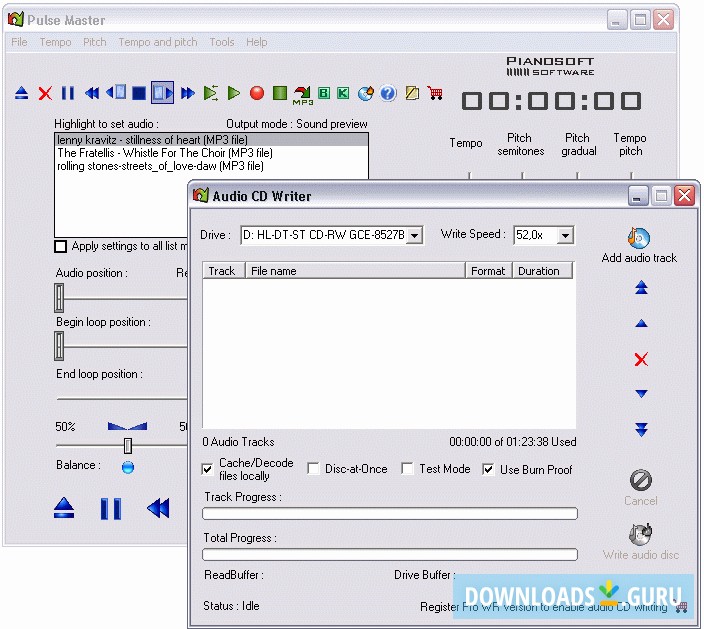Screen dimensions: 704x629
Task: Move track up with single up arrow
Action: point(642,323)
